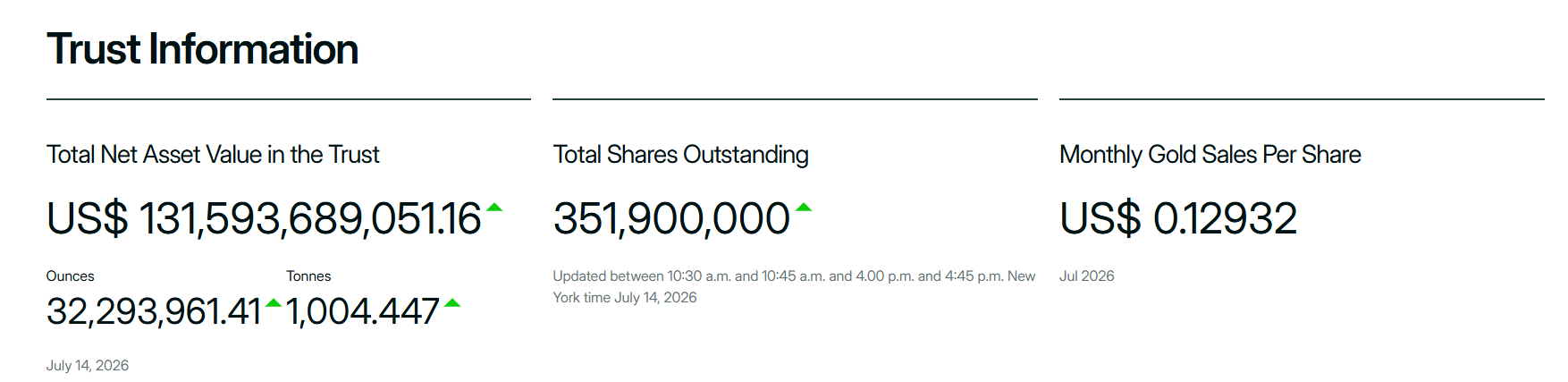Click the Monthly Gold Sales Per Share label

coord(1210,155)
